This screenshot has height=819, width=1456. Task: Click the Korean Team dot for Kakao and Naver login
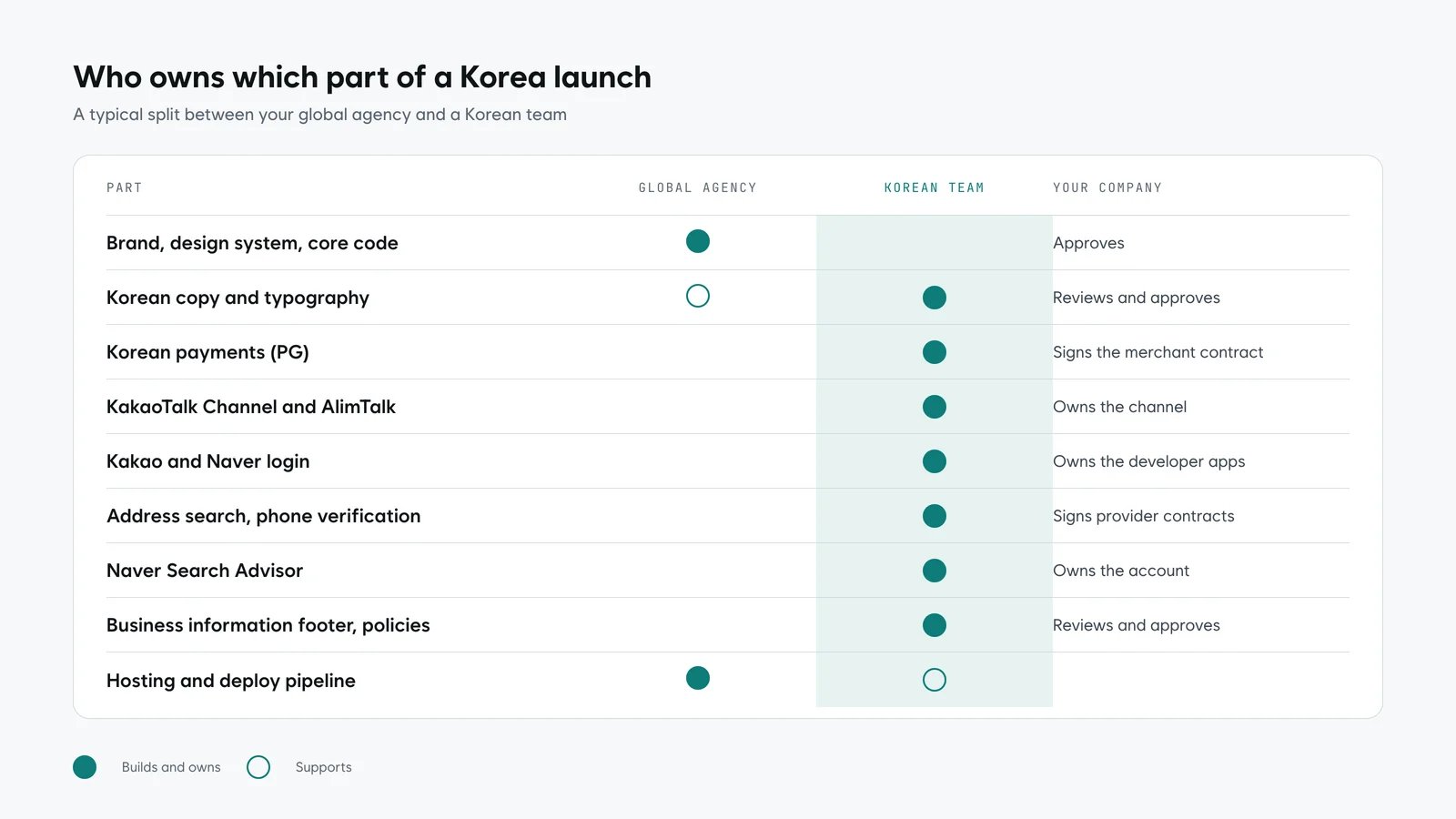(x=935, y=461)
